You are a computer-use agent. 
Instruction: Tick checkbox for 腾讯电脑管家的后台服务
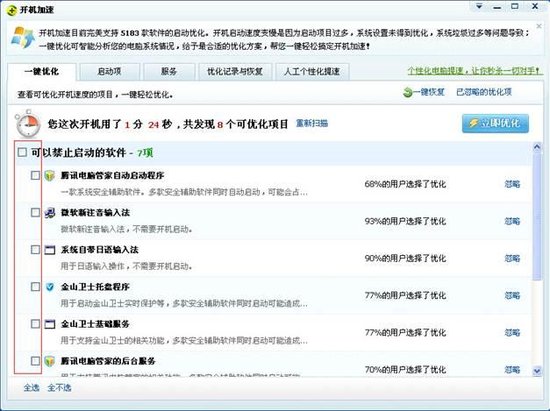point(35,361)
